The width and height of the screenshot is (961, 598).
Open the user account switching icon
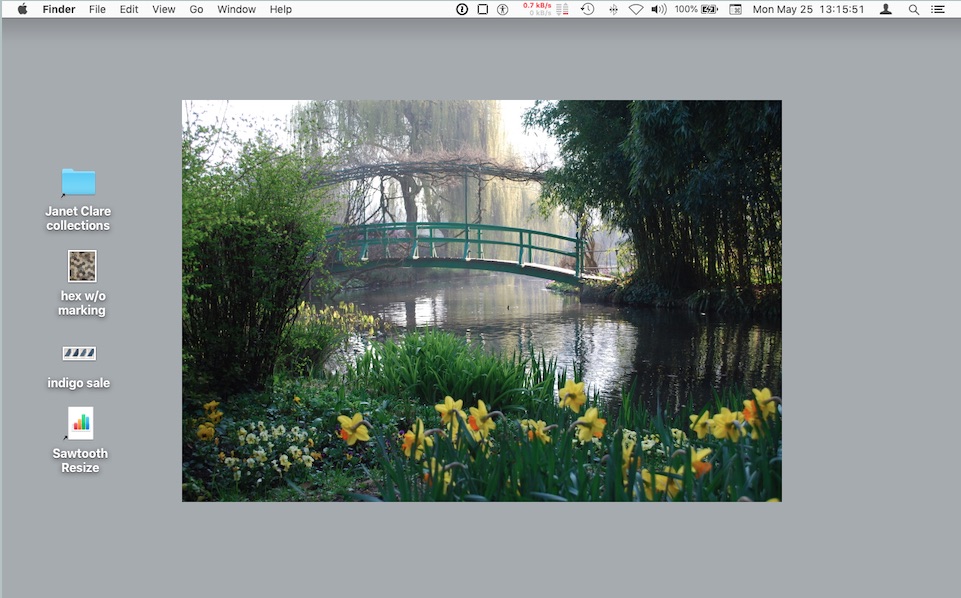point(886,9)
